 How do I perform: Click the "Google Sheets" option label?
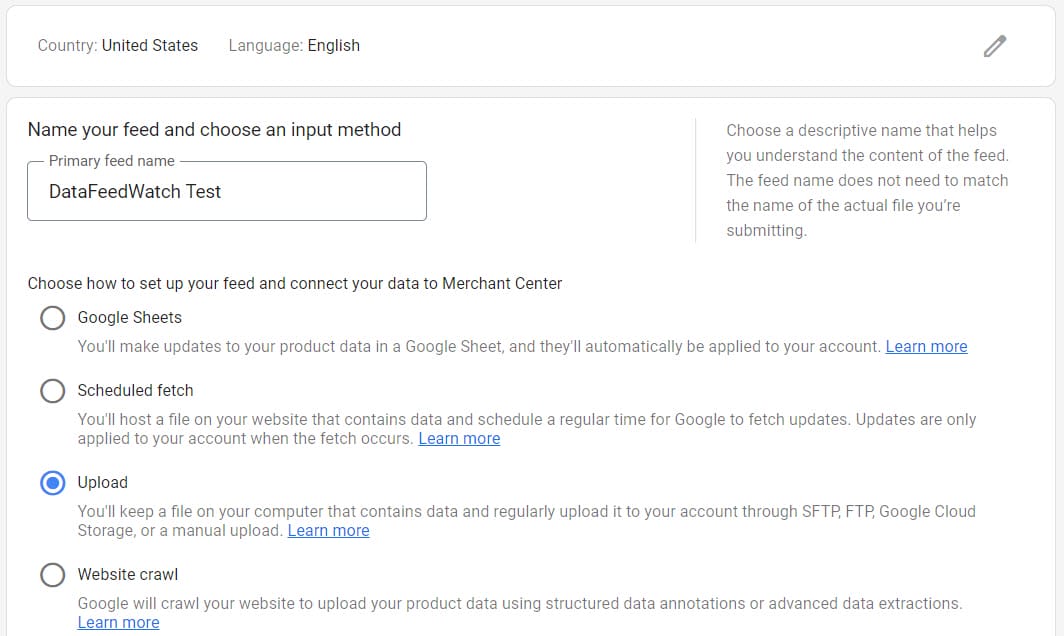tap(130, 317)
